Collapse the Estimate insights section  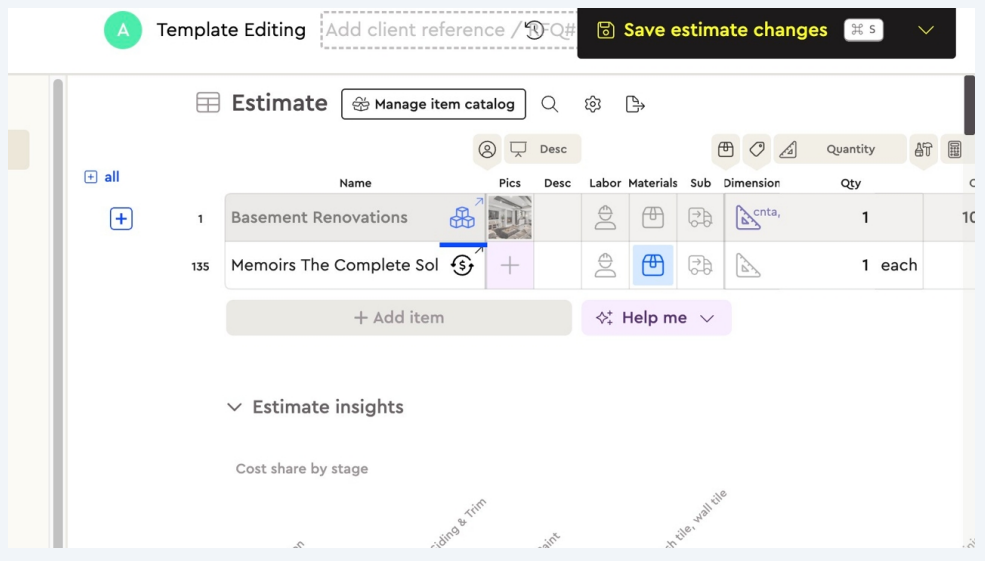click(234, 407)
